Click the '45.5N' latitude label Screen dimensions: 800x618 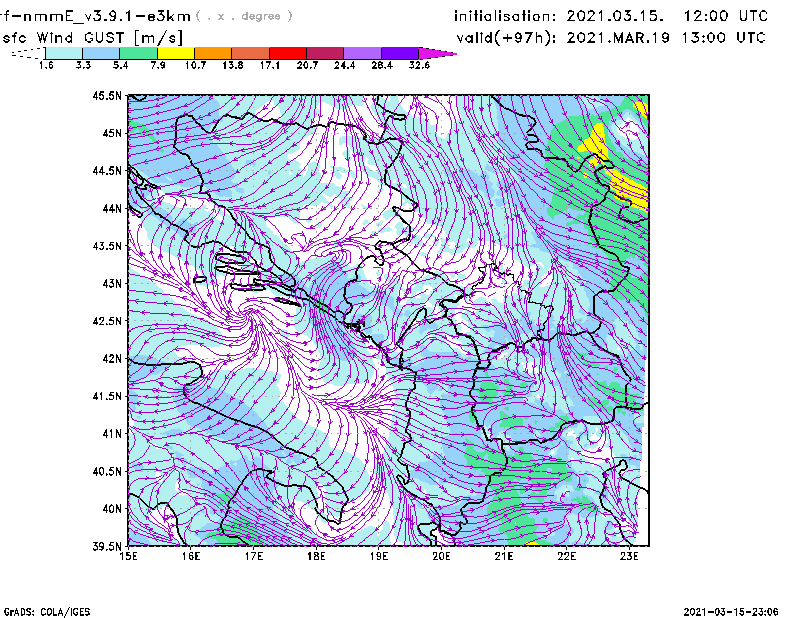tap(107, 96)
